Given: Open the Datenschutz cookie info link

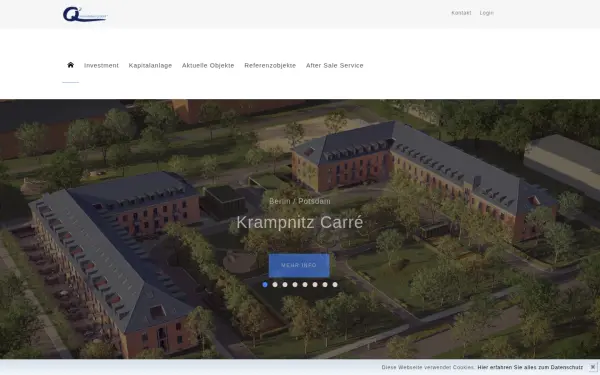Looking at the screenshot, I should coord(530,367).
